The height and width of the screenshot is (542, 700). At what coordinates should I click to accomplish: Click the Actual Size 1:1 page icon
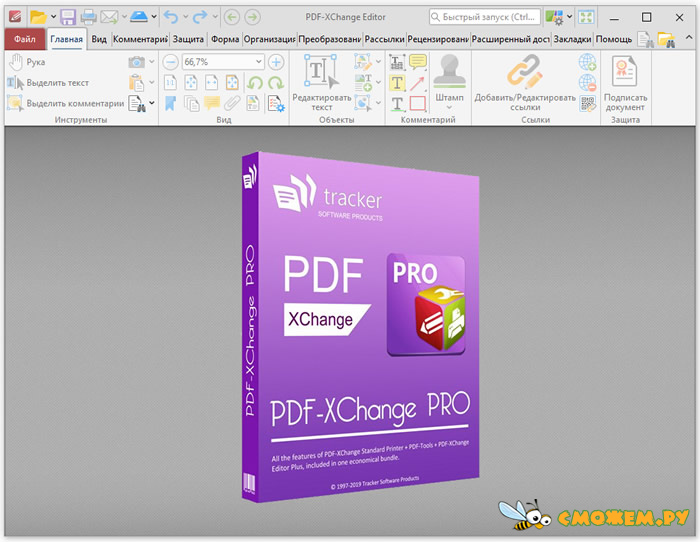pos(170,83)
